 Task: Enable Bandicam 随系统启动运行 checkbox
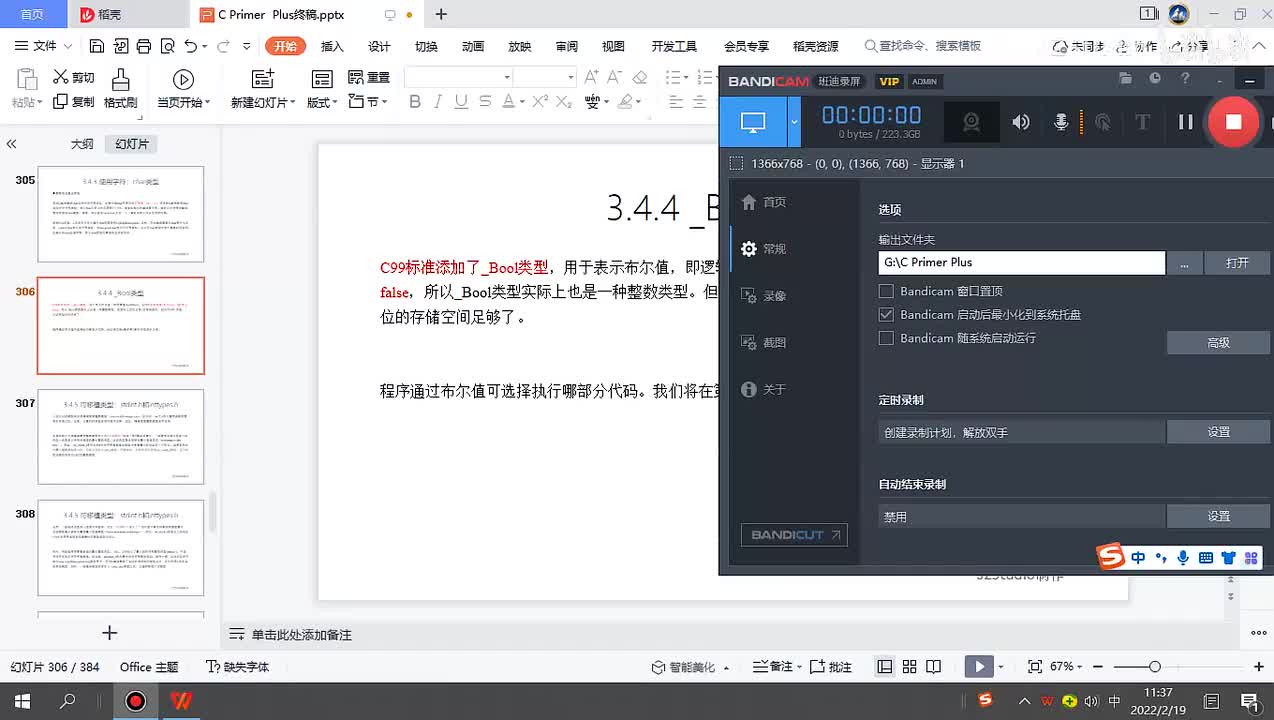coord(886,338)
